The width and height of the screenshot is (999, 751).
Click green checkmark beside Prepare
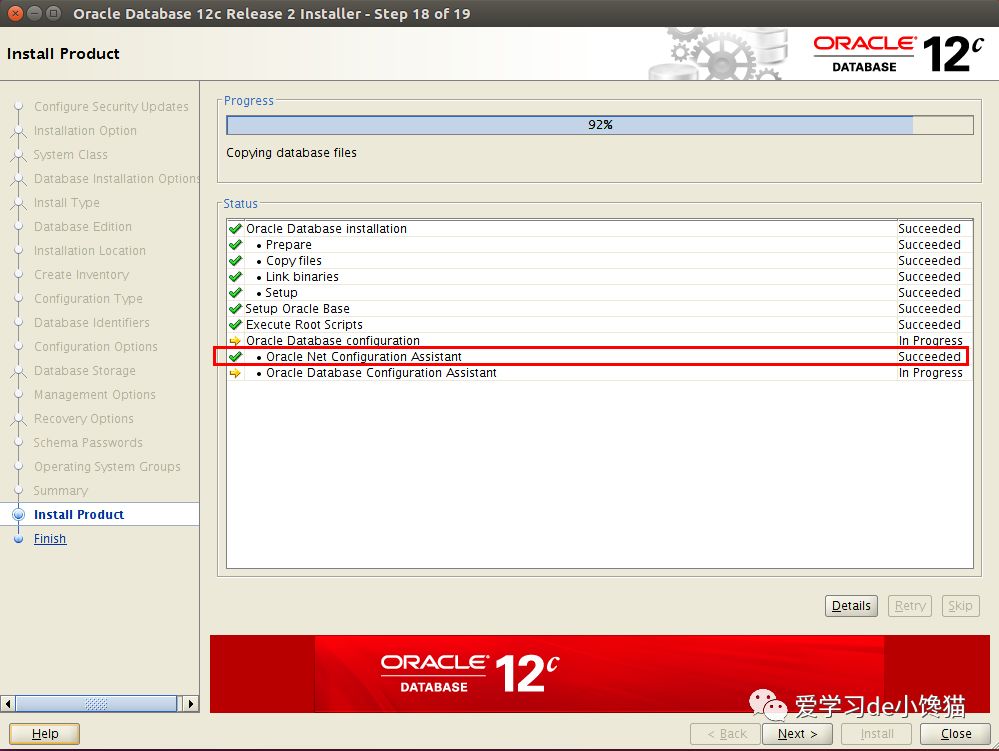pyautogui.click(x=235, y=244)
